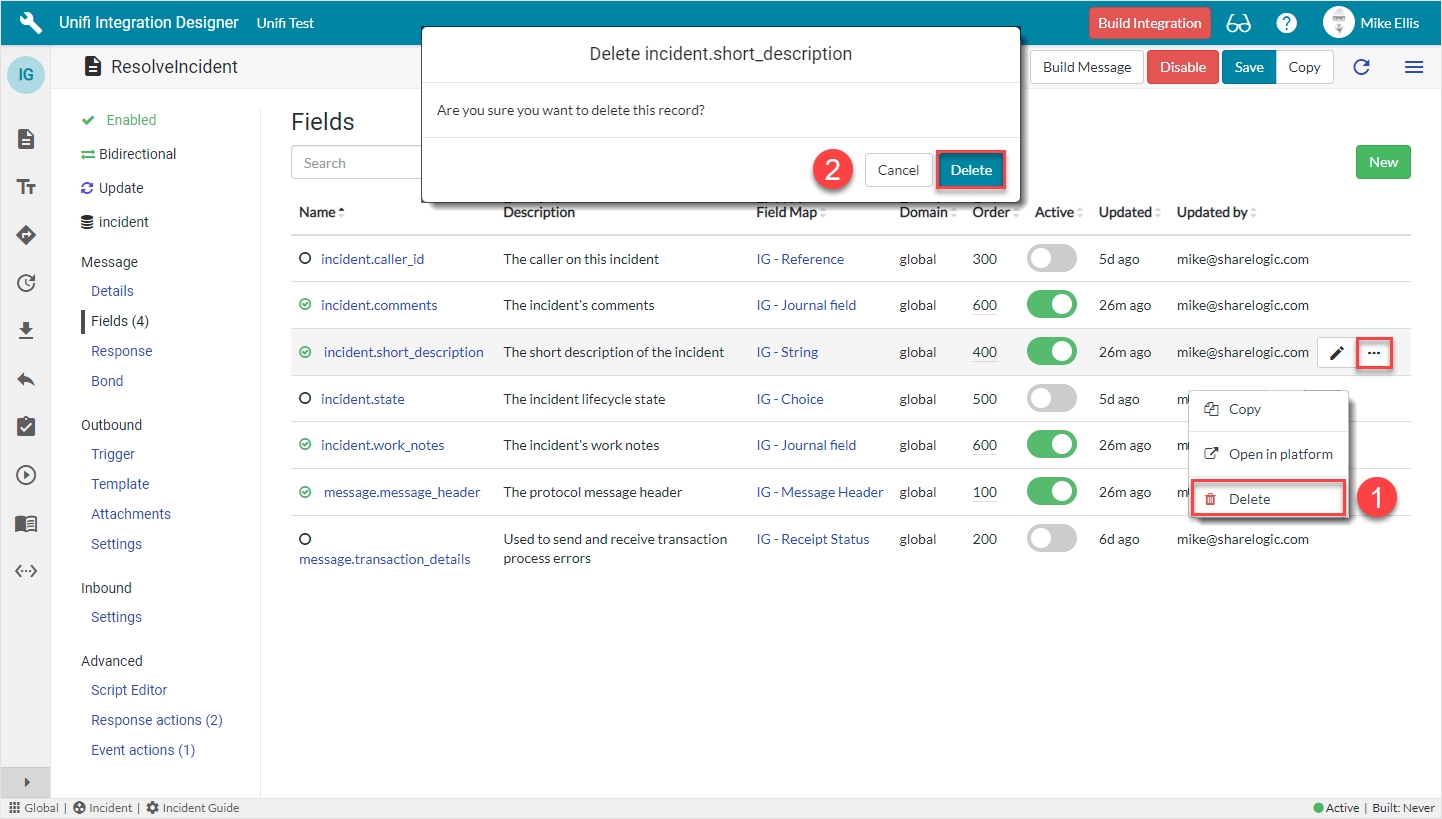Image resolution: width=1442 pixels, height=819 pixels.
Task: Click the glasses preview icon in header
Action: pos(1238,23)
